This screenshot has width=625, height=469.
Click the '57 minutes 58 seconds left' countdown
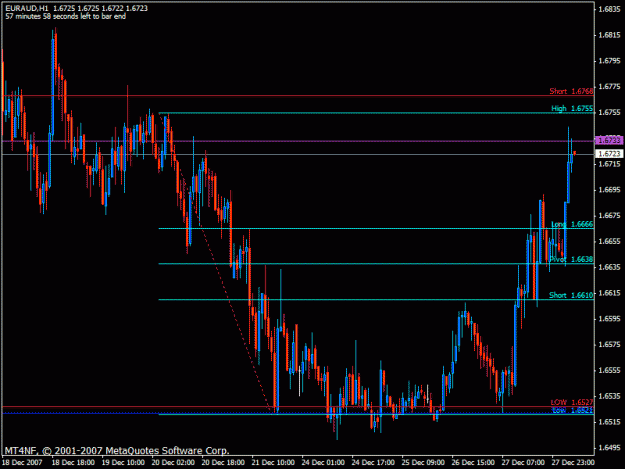pyautogui.click(x=66, y=17)
